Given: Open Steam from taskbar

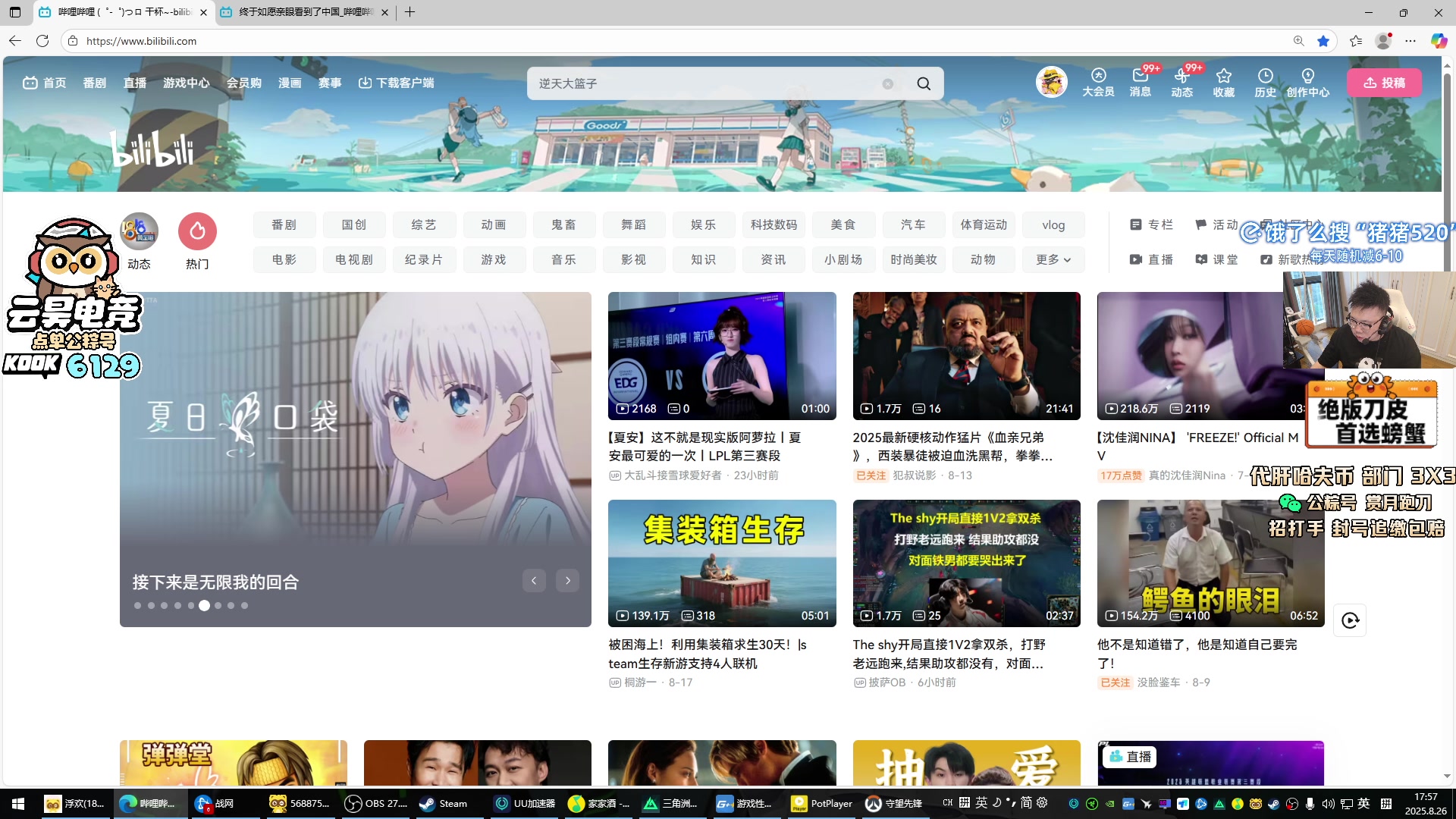Looking at the screenshot, I should coord(444,804).
